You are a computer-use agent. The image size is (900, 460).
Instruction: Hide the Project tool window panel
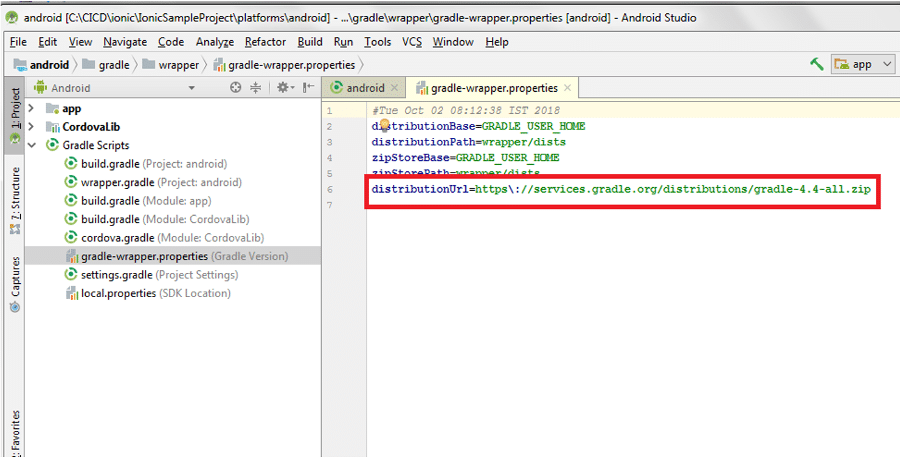308,88
